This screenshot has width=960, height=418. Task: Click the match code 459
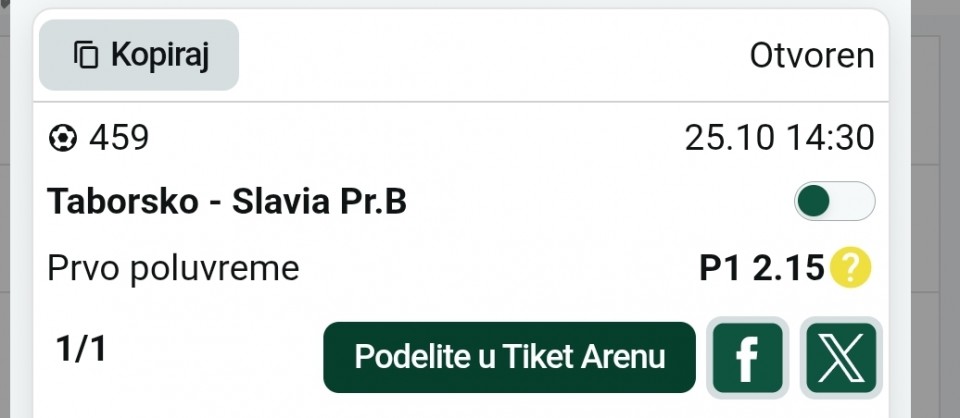[119, 138]
